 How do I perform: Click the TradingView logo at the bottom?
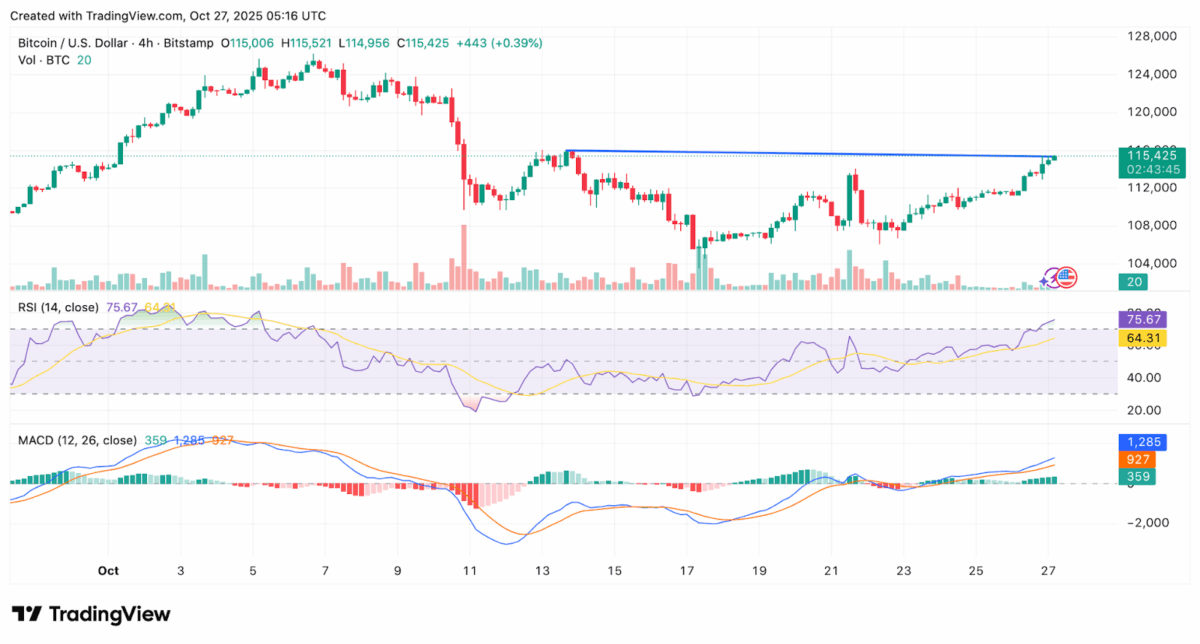[x=91, y=614]
